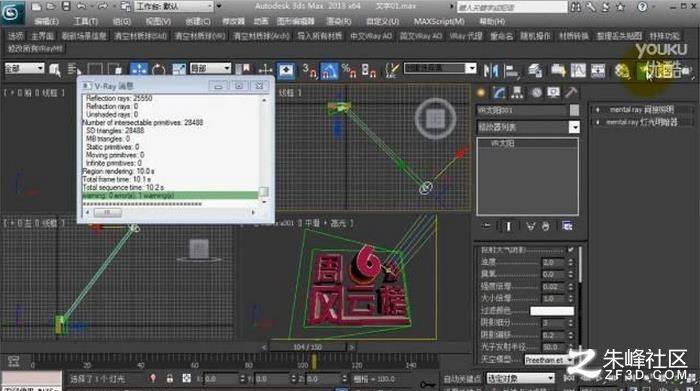Open the sky model Preetham dropdown
This screenshot has height=391, width=700.
pos(549,359)
